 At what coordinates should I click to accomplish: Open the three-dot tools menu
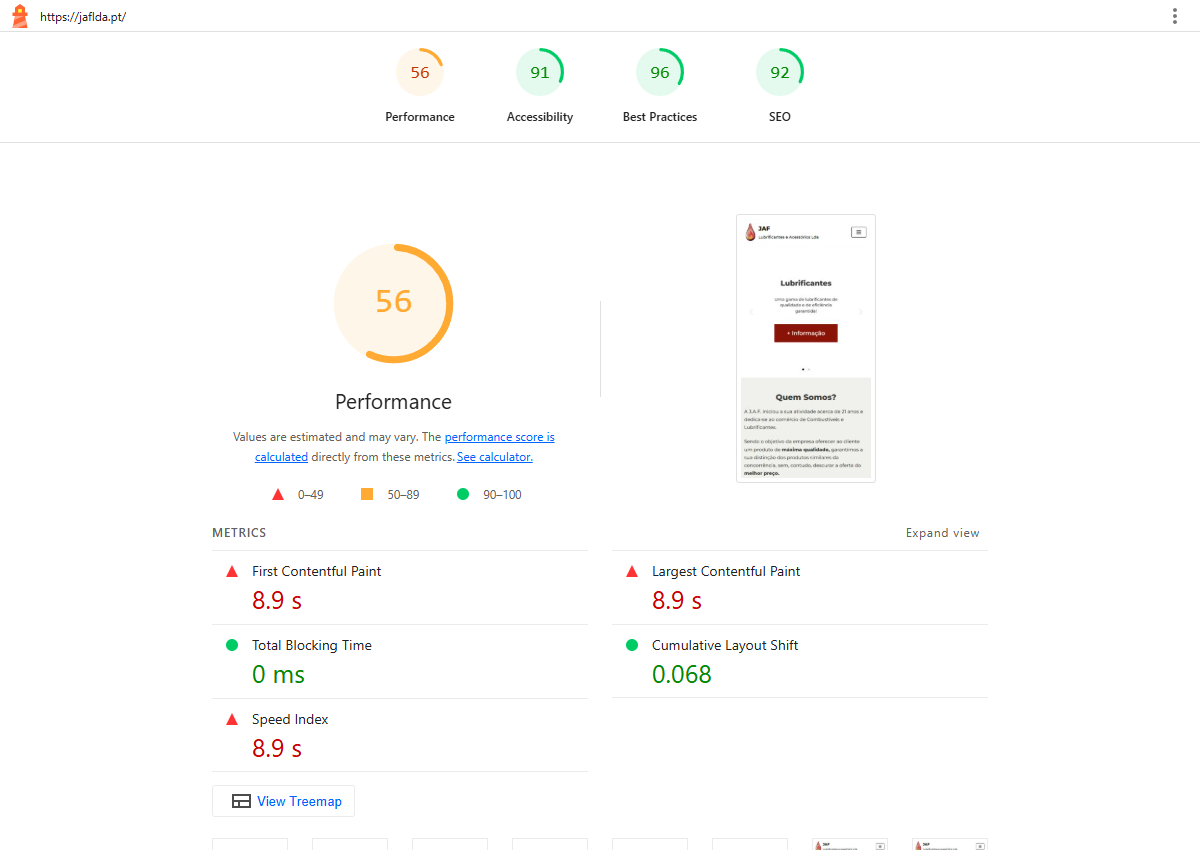pyautogui.click(x=1175, y=16)
